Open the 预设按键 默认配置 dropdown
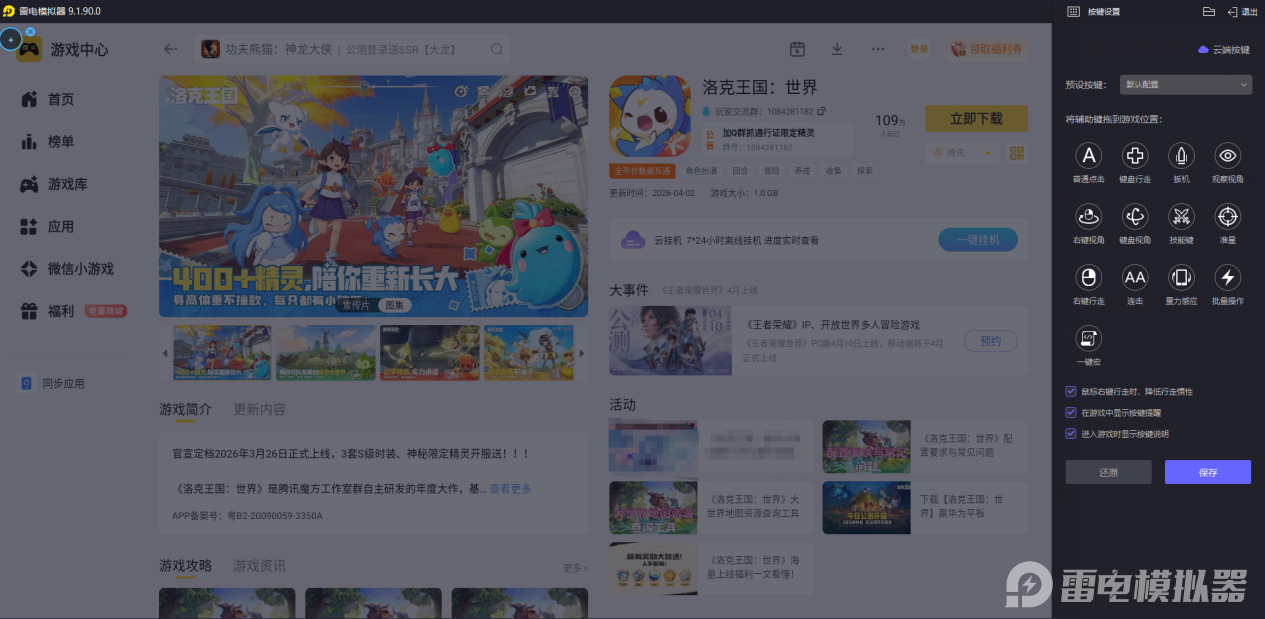This screenshot has width=1265, height=619. click(x=1185, y=85)
